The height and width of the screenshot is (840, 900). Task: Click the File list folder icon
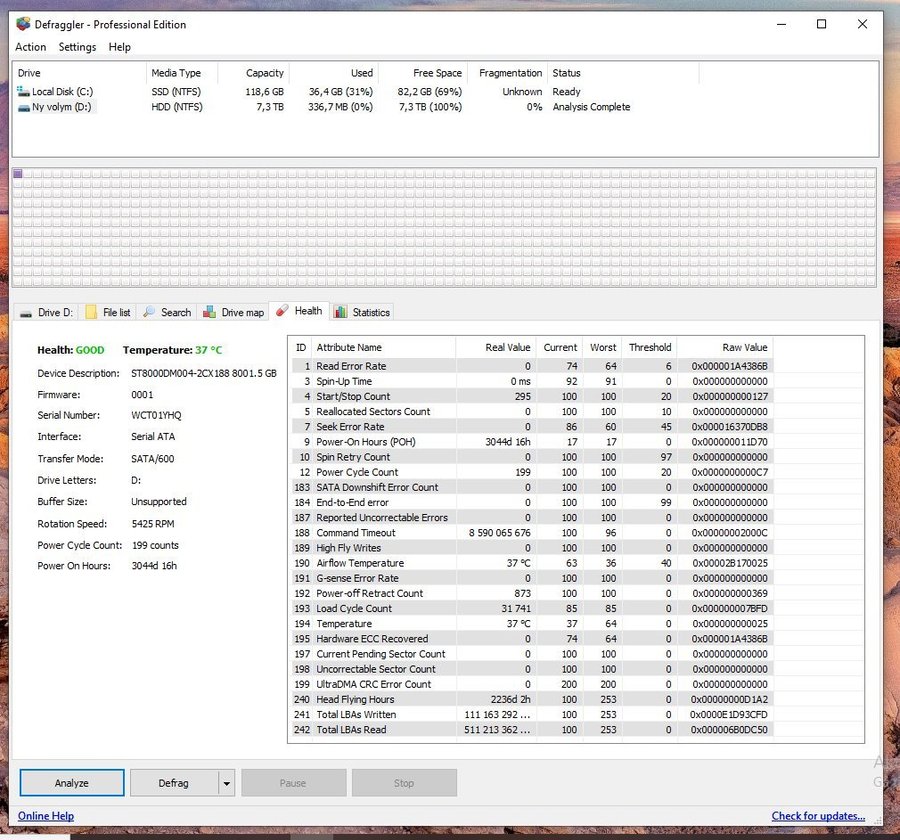tap(91, 312)
